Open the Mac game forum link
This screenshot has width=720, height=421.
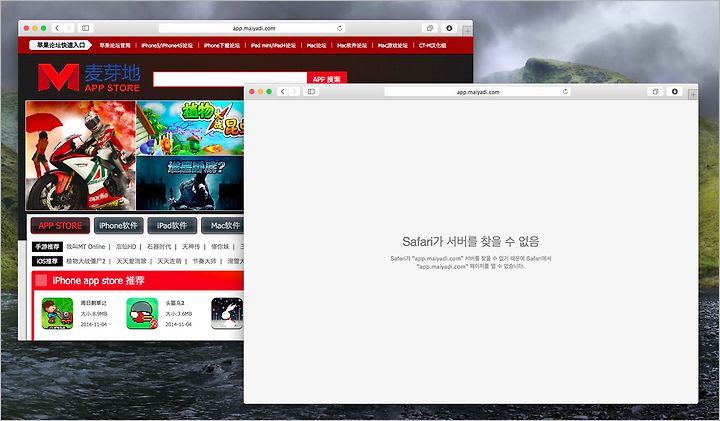point(393,45)
